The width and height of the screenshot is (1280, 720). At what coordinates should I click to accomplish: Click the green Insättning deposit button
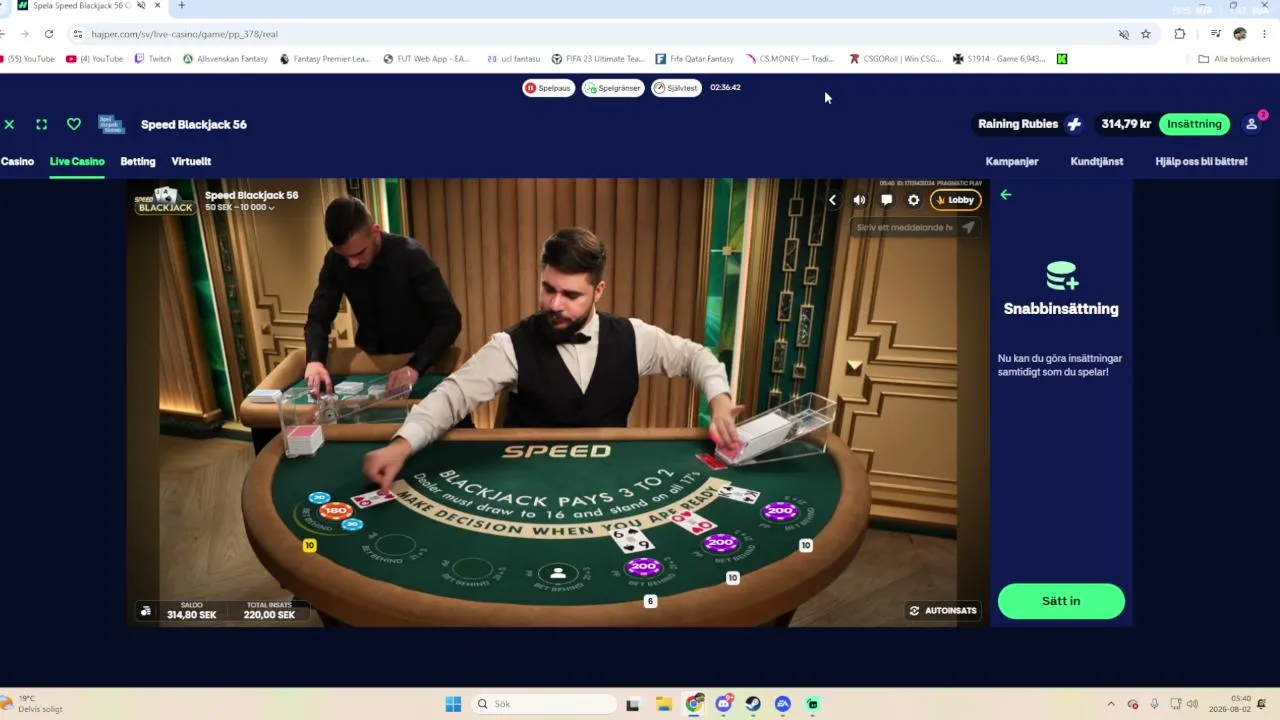point(1195,124)
